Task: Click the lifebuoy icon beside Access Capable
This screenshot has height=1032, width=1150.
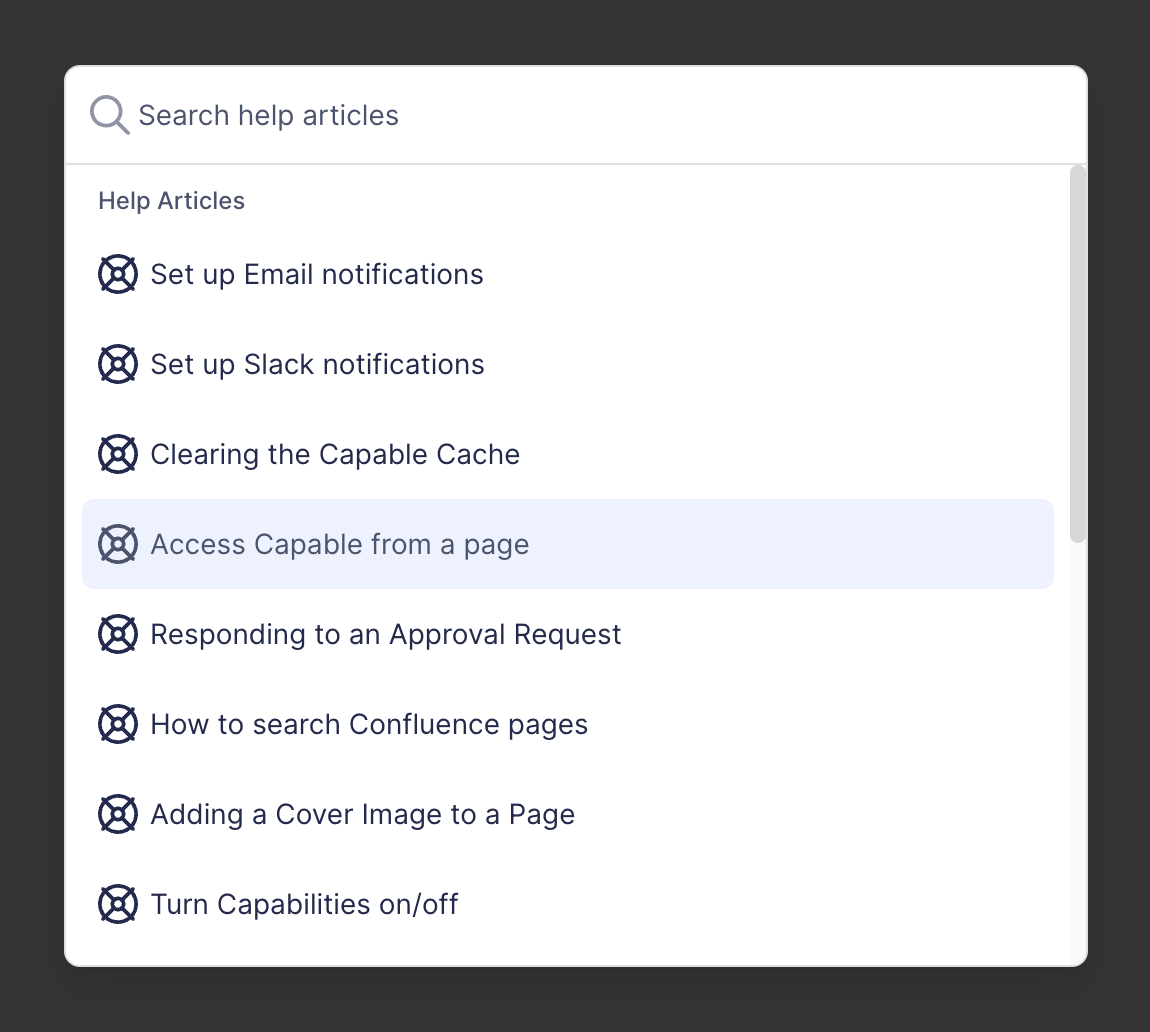Action: pyautogui.click(x=118, y=544)
